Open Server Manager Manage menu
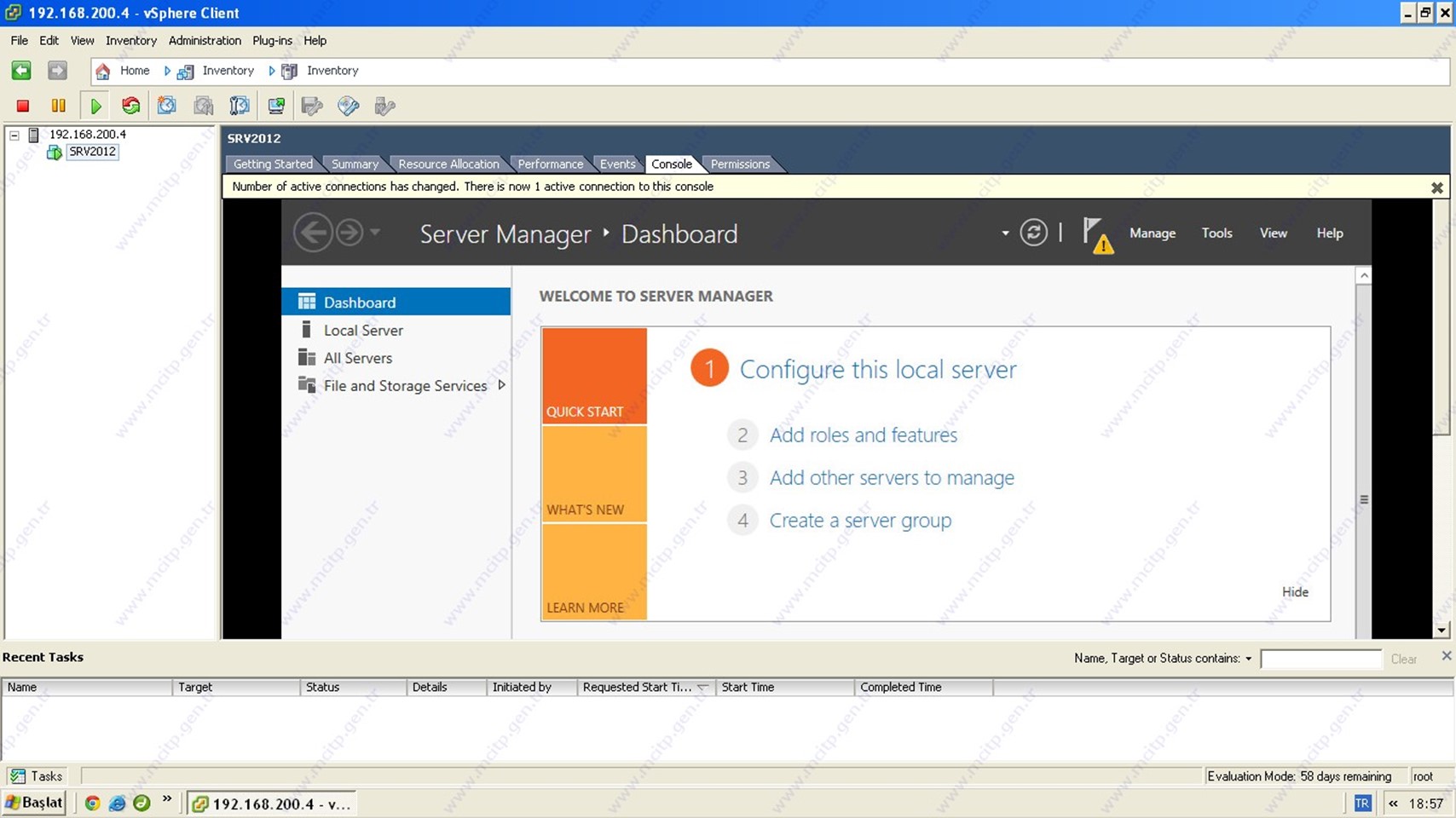1456x818 pixels. (1153, 233)
